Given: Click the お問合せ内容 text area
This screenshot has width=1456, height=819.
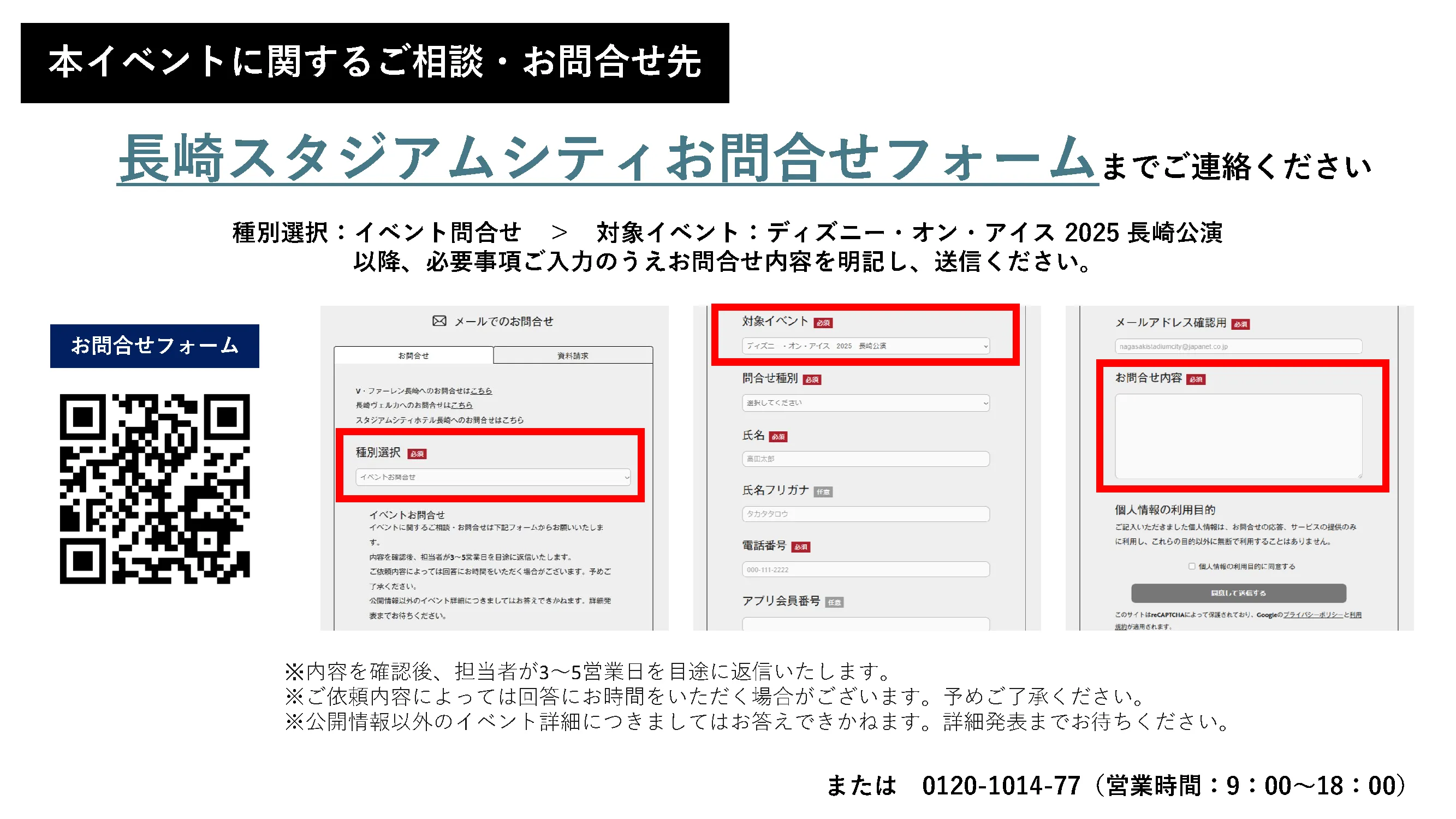Looking at the screenshot, I should [x=1238, y=436].
